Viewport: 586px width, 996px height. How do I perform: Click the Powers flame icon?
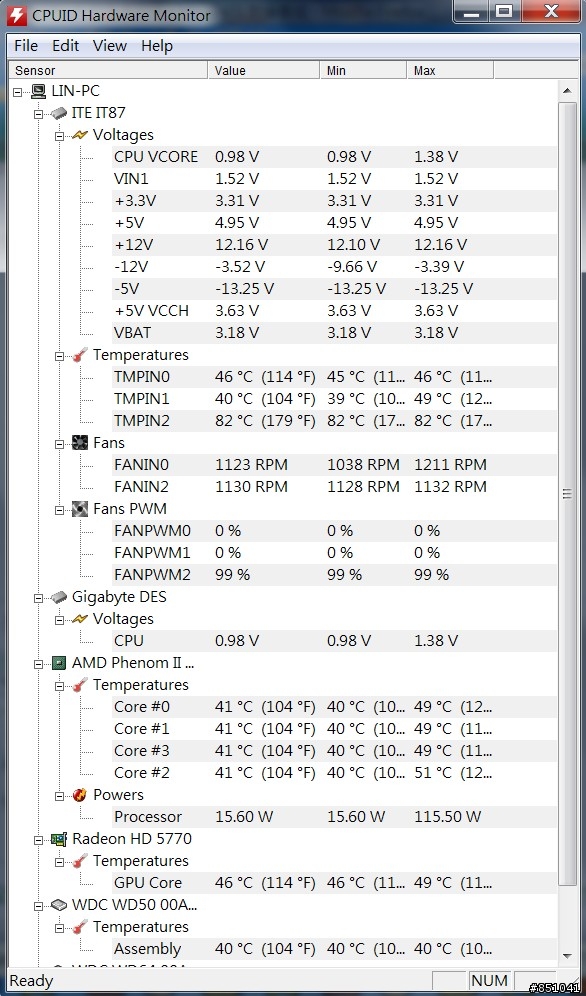[80, 795]
